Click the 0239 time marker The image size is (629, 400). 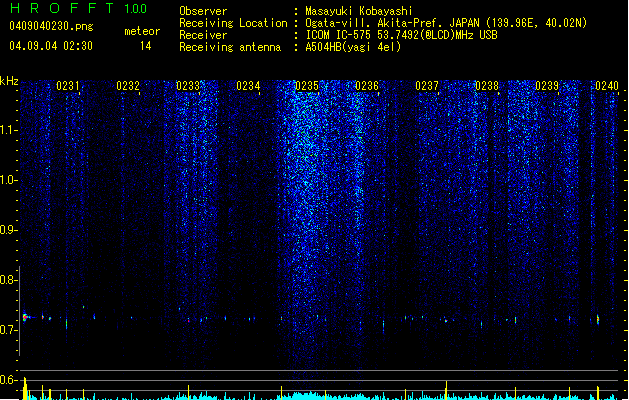[x=547, y=86]
